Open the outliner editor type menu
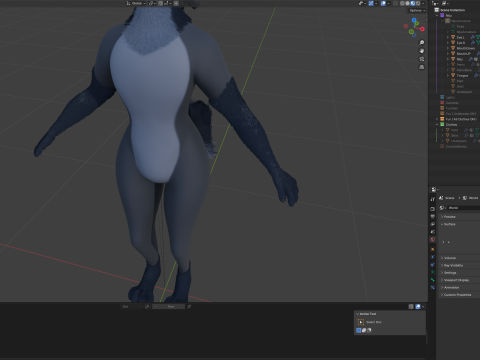The height and width of the screenshot is (360, 480). pyautogui.click(x=435, y=3)
